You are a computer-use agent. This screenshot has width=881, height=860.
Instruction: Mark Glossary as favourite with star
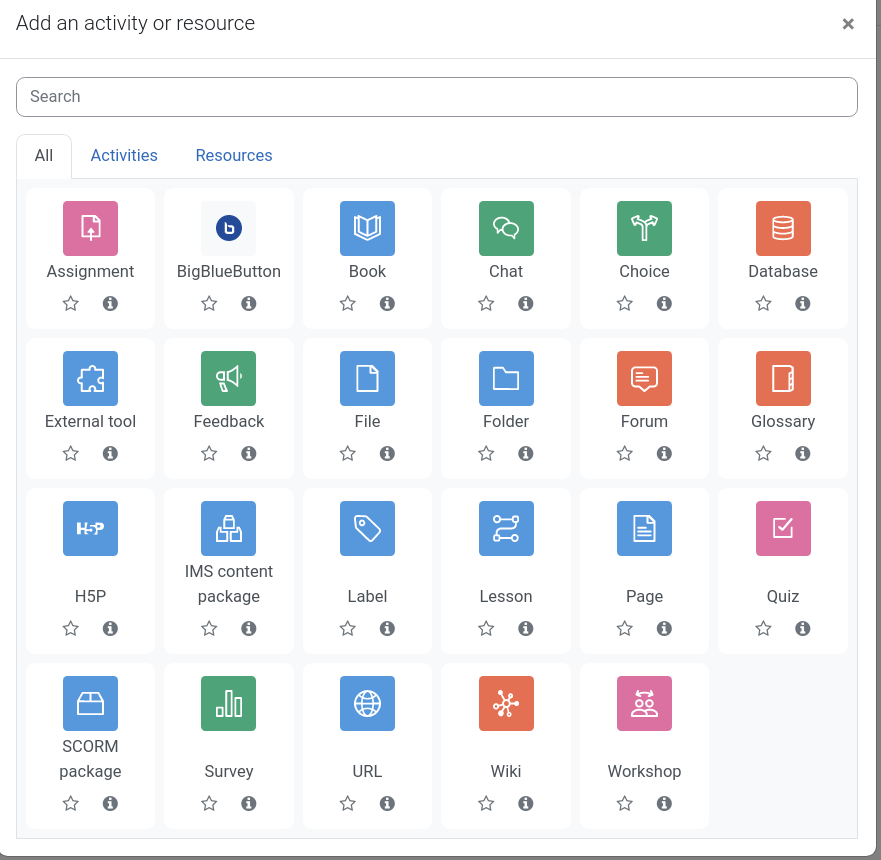point(763,453)
